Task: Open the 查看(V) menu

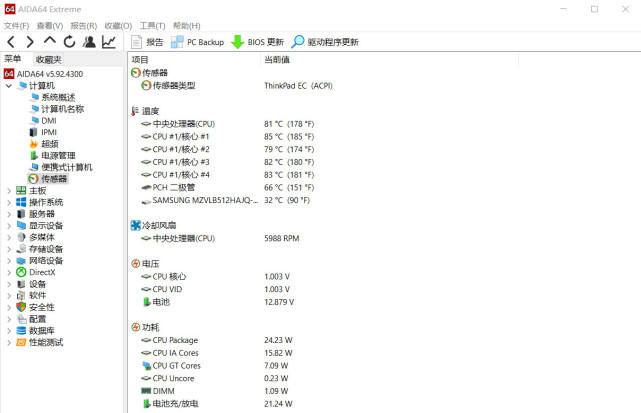Action: tap(50, 26)
